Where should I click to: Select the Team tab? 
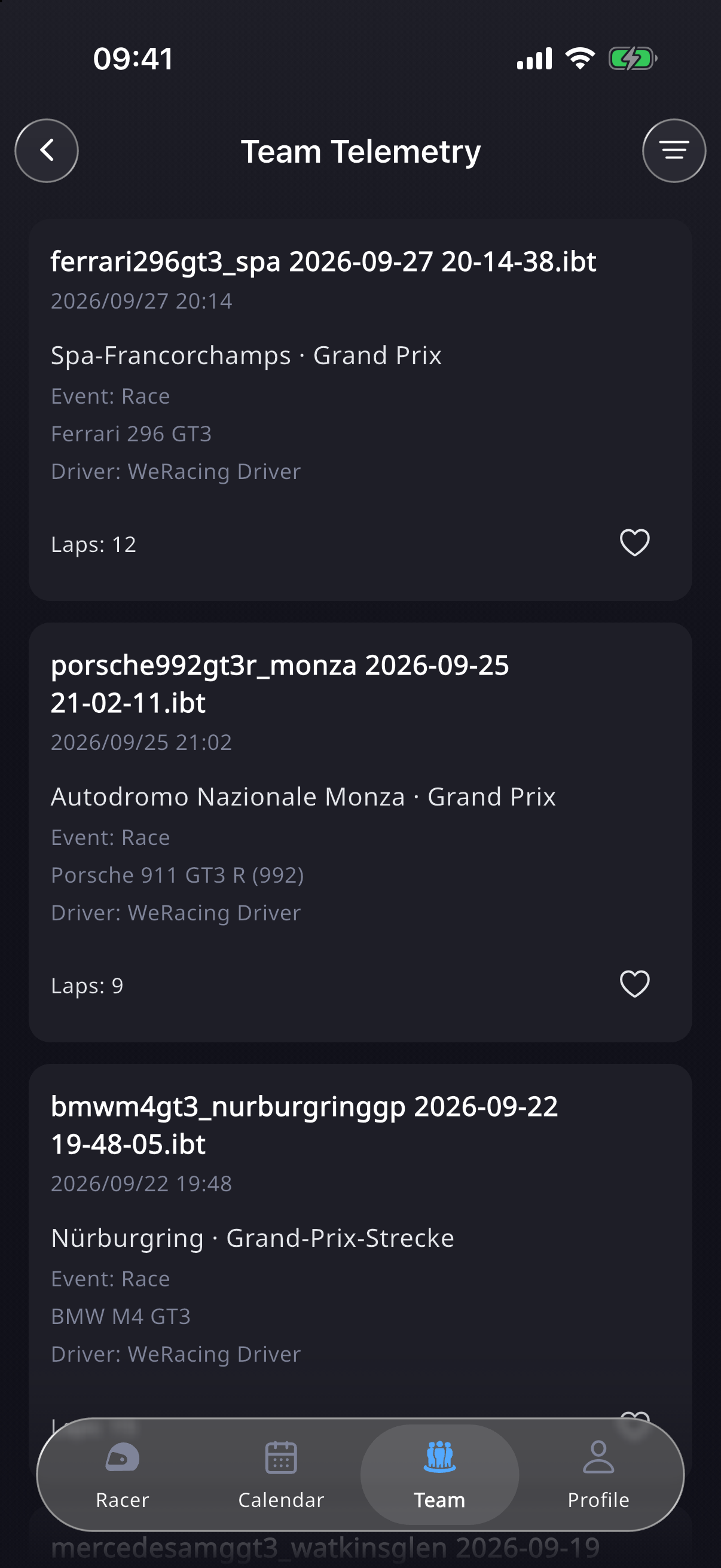point(439,1475)
